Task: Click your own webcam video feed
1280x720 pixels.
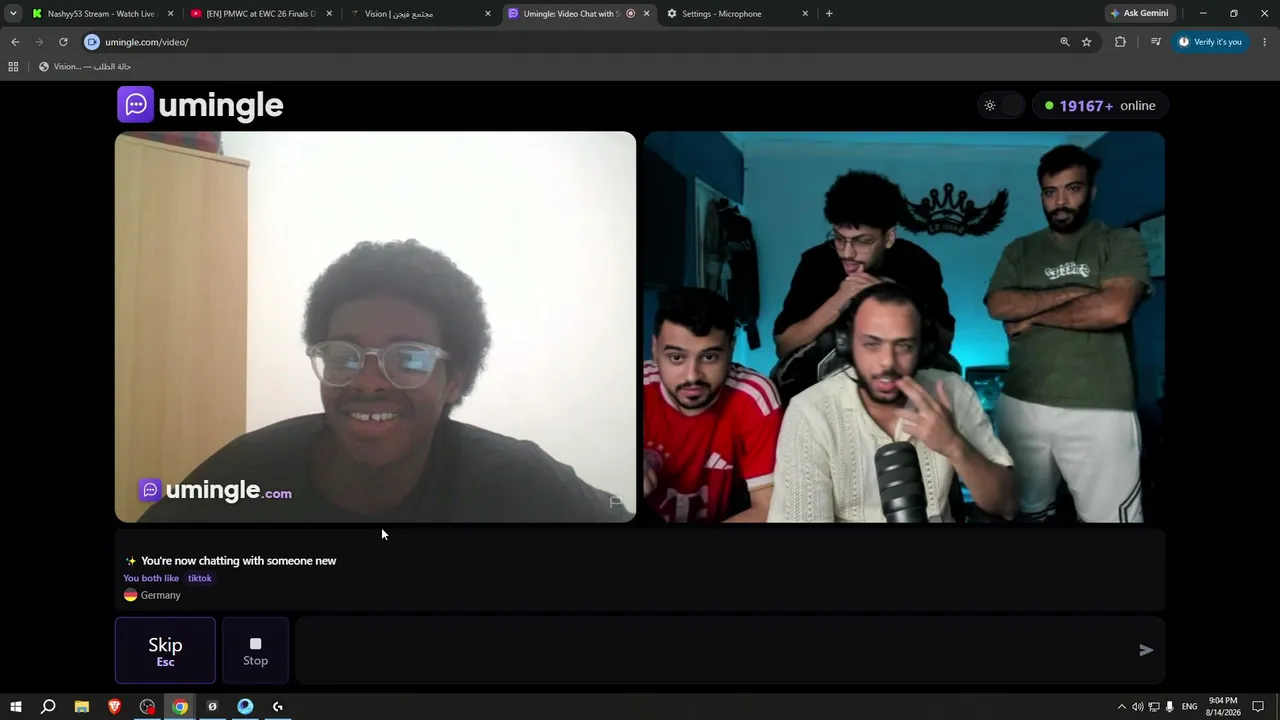Action: coord(904,327)
